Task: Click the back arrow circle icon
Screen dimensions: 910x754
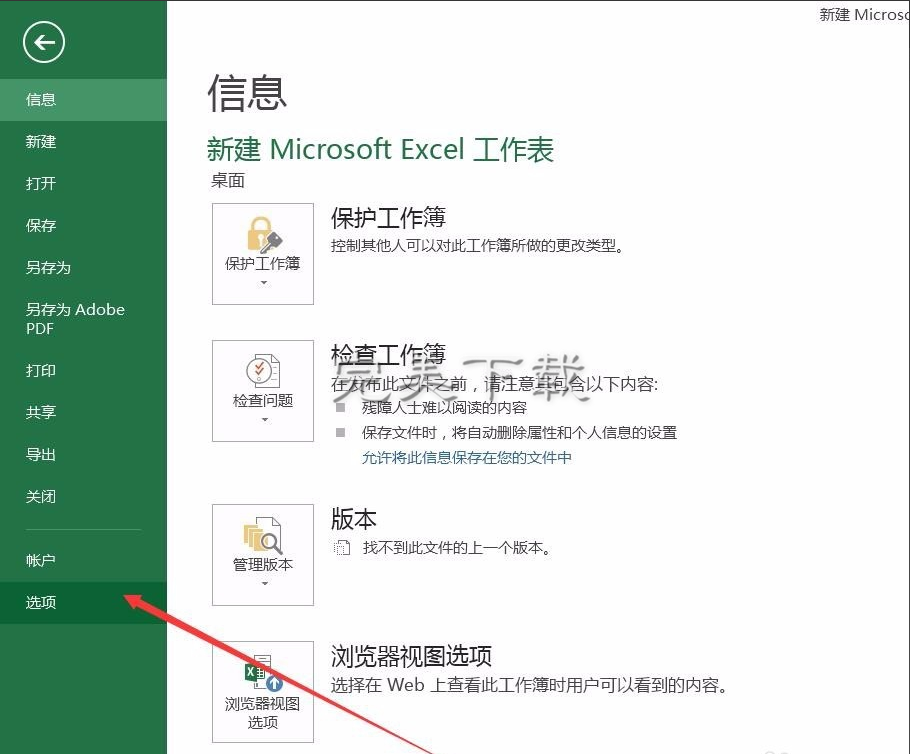Action: pyautogui.click(x=44, y=42)
